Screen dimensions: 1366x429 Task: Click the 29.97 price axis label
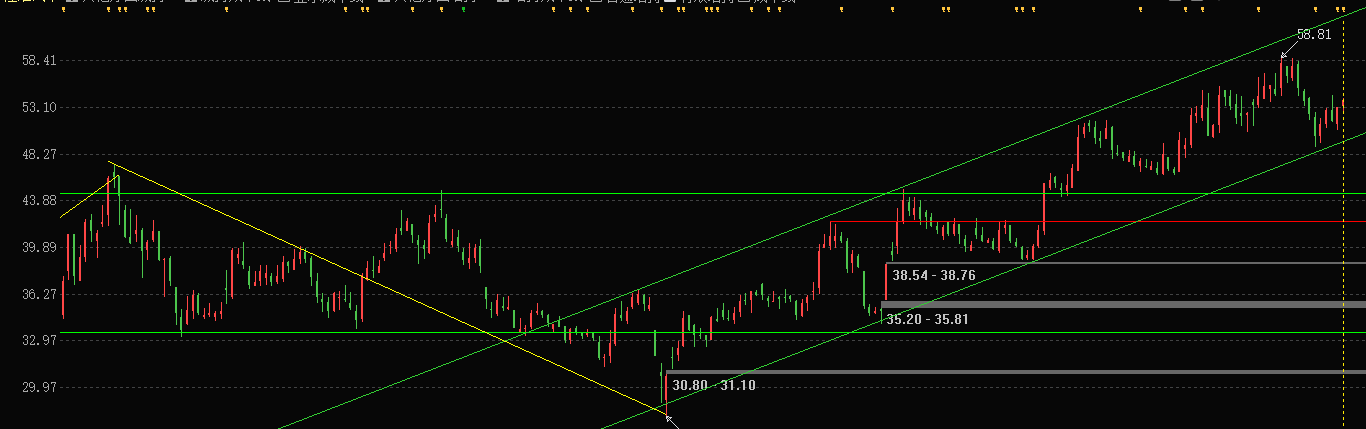38,388
